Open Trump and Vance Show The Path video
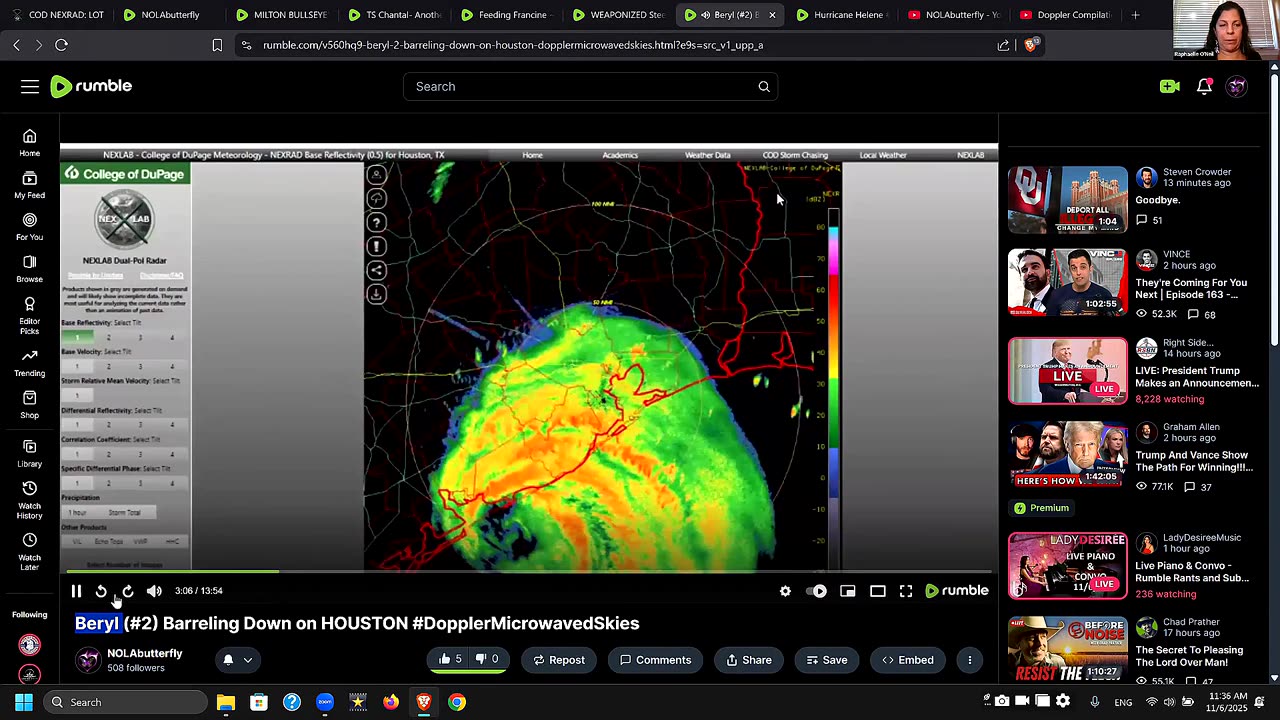The height and width of the screenshot is (720, 1280). pyautogui.click(x=1067, y=455)
